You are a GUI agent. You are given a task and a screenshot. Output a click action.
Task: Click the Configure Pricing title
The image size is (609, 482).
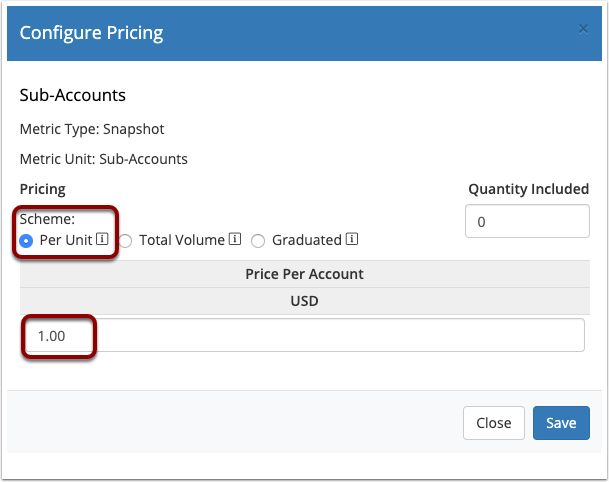point(91,33)
